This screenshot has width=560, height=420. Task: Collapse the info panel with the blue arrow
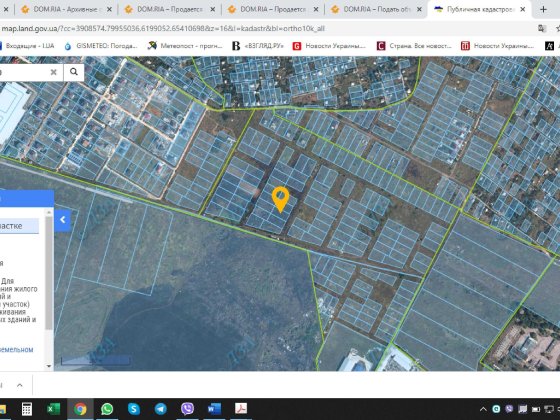point(63,220)
